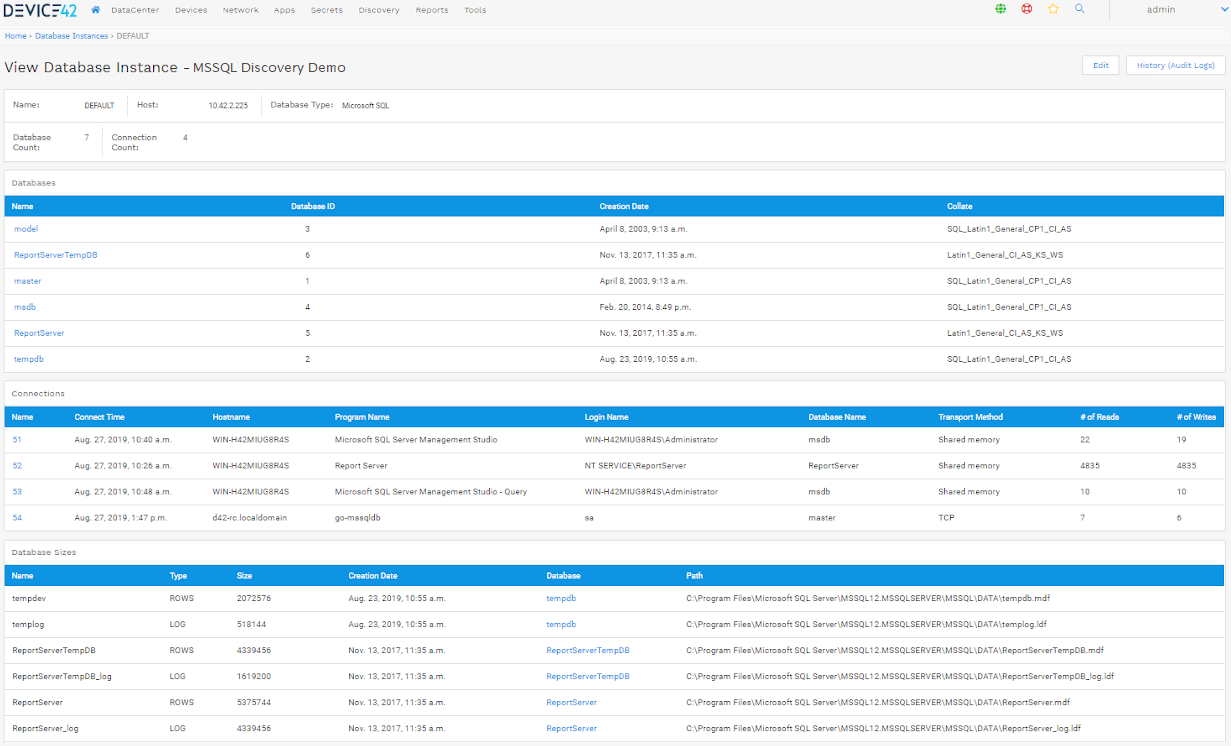Click the # of Reads column header
This screenshot has width=1231, height=746.
point(1100,417)
